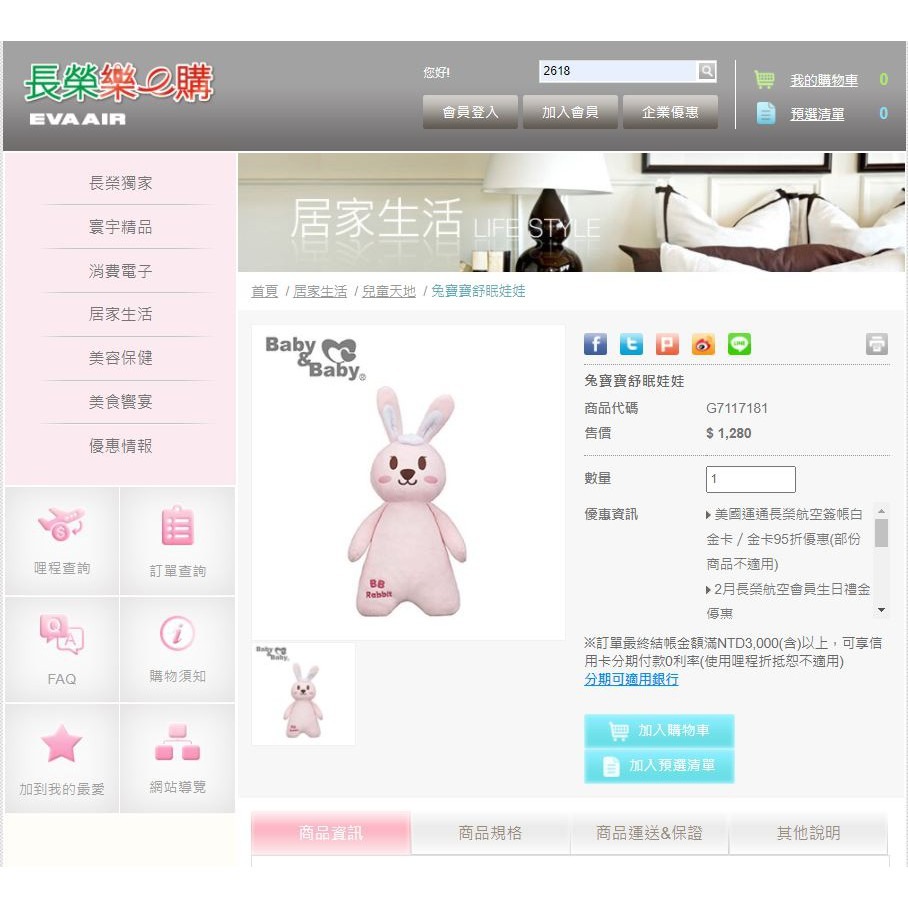
Task: Switch to 商品規格 tab
Action: (490, 833)
